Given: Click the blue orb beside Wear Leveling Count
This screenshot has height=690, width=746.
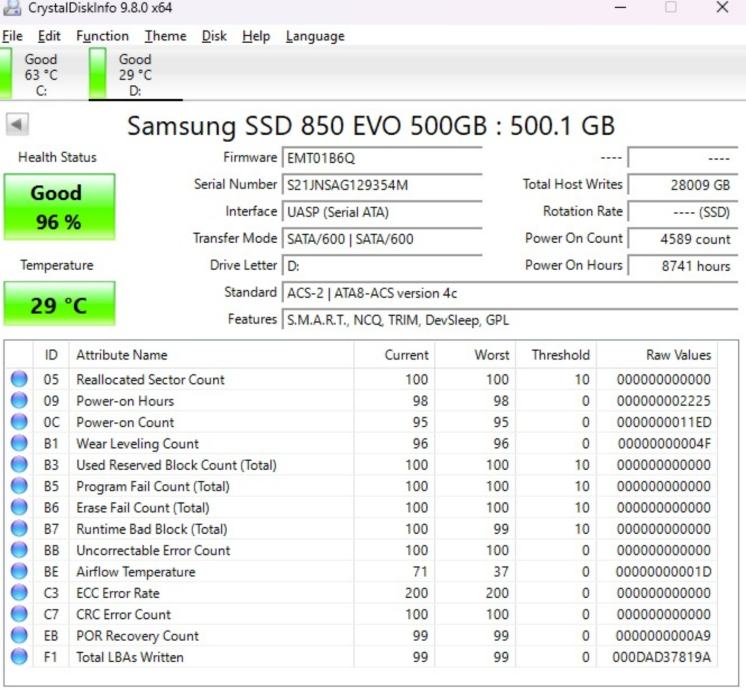Looking at the screenshot, I should click(20, 444).
